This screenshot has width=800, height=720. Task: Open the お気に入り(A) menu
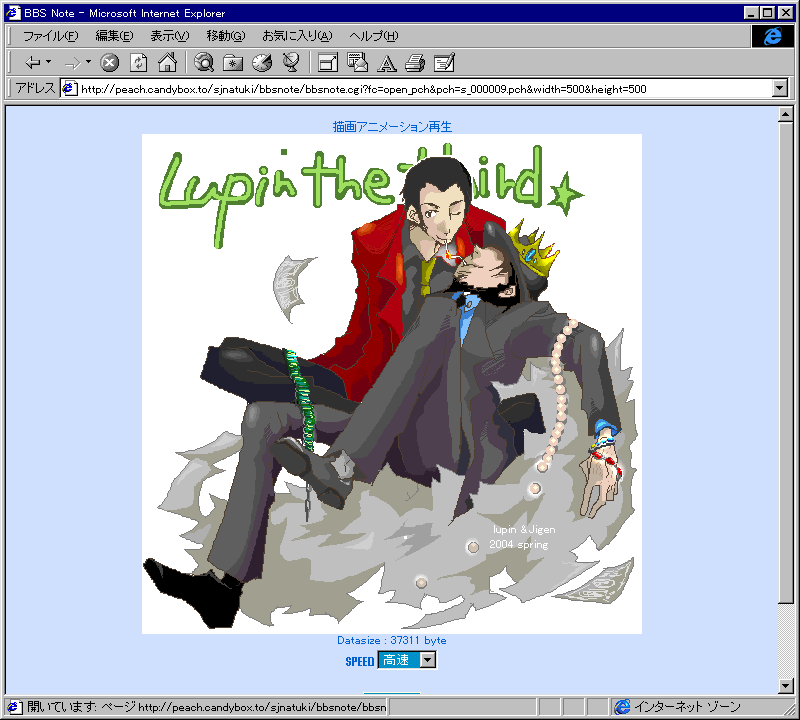[x=297, y=36]
